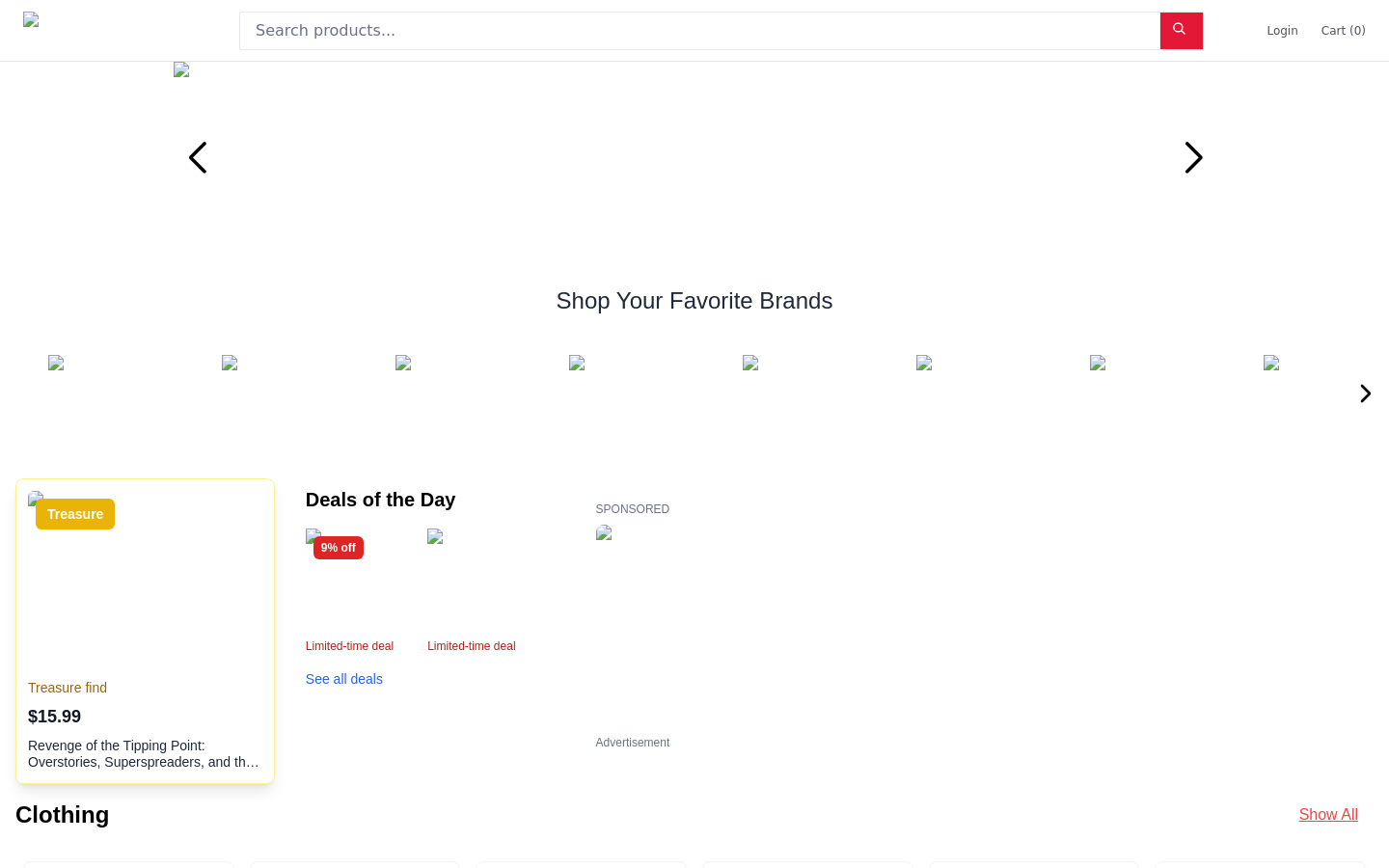Click the 9% off deal badge

(338, 548)
